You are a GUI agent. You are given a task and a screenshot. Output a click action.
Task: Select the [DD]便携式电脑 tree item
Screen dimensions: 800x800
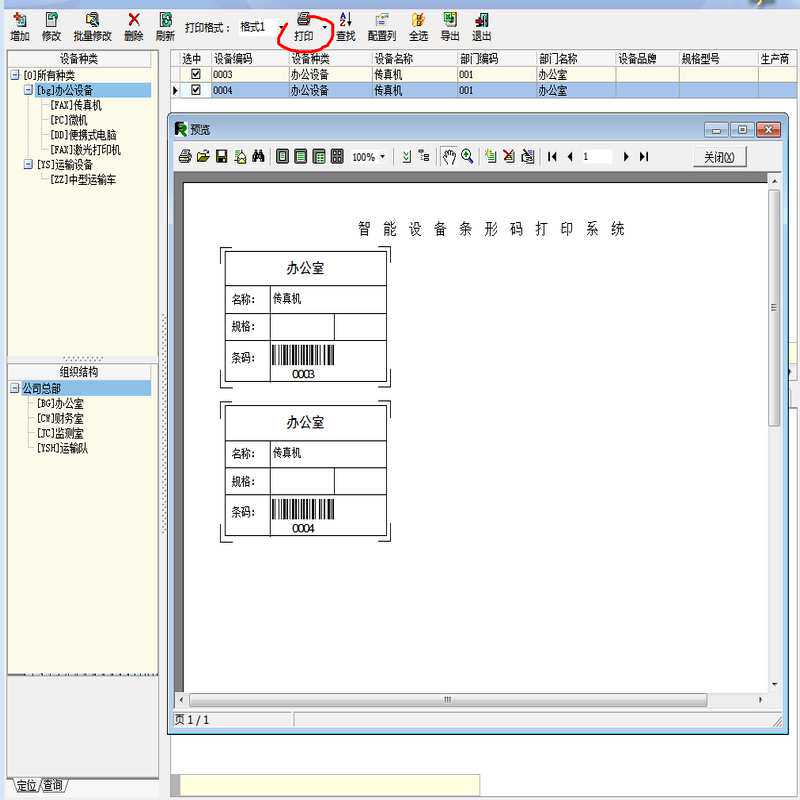tap(83, 135)
